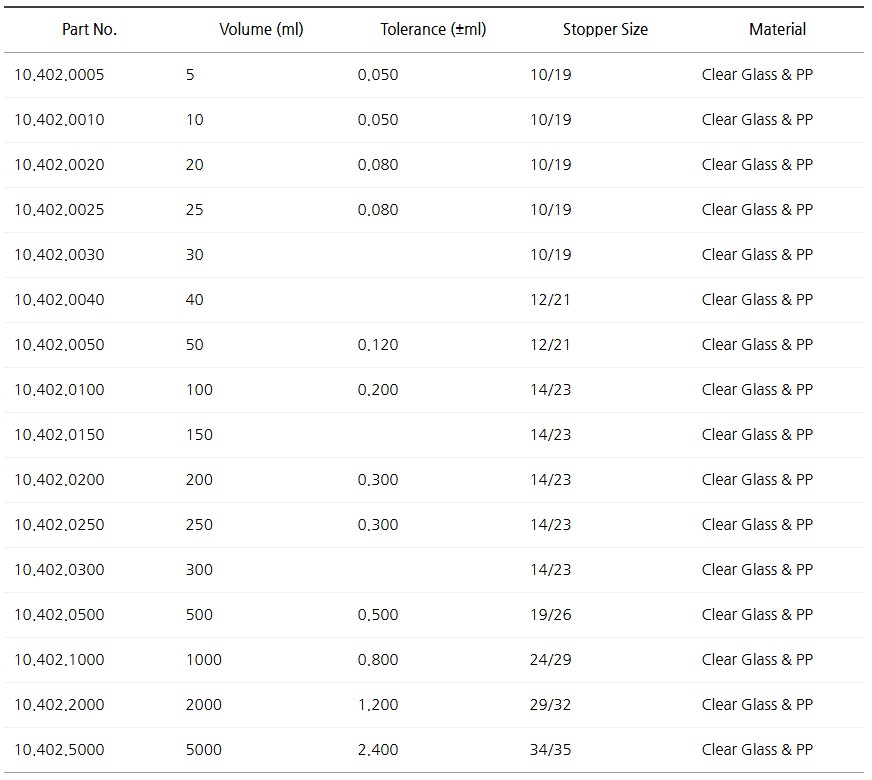Click the 34/35 stopper size cell
This screenshot has width=872, height=780.
[x=551, y=750]
